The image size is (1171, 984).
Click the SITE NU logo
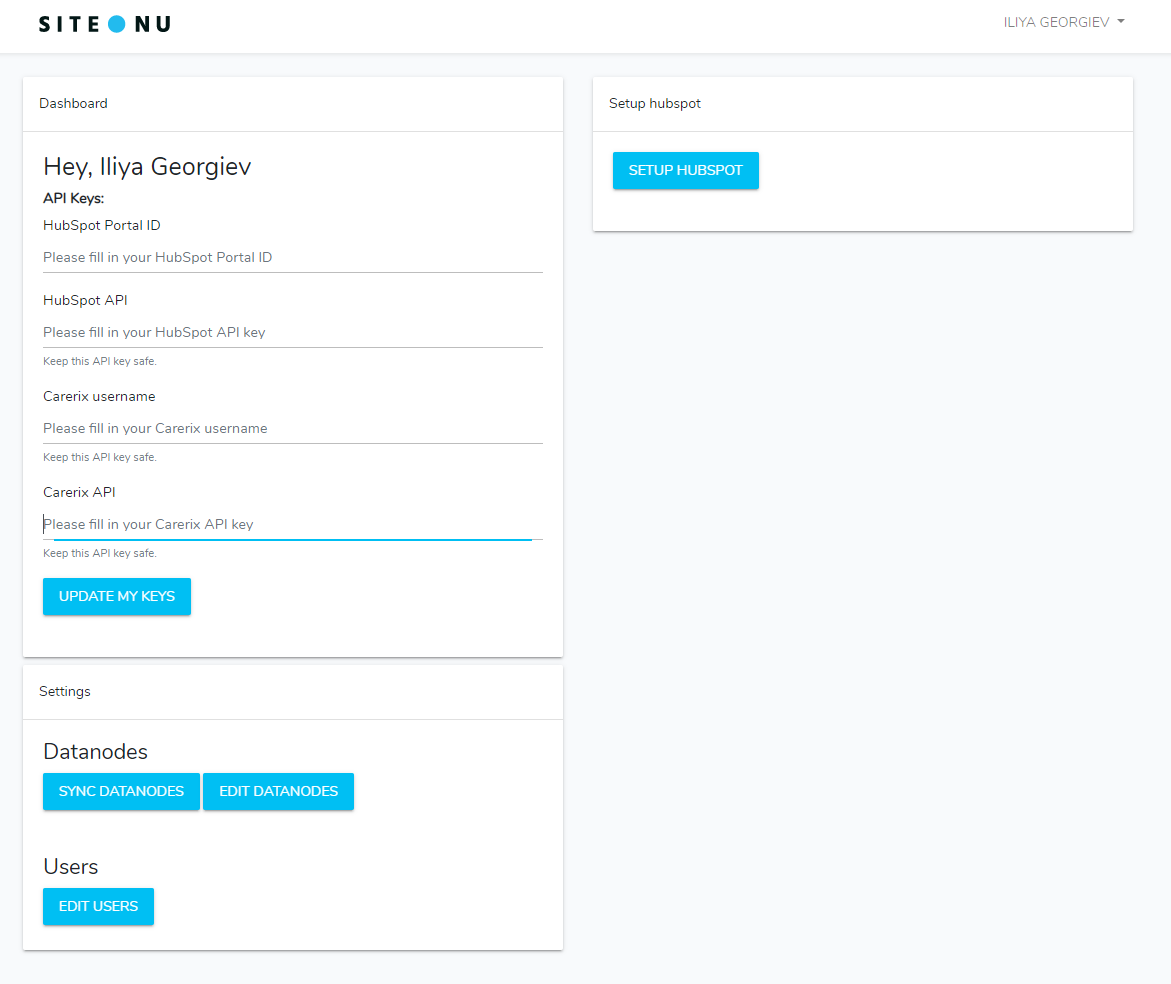[x=105, y=24]
